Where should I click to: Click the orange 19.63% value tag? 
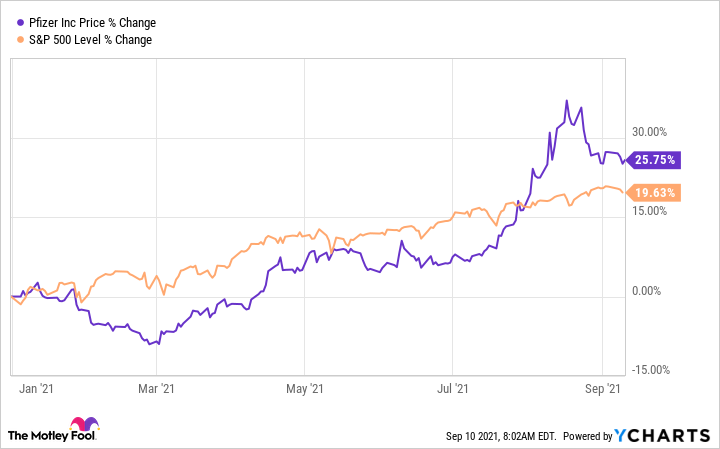click(654, 193)
